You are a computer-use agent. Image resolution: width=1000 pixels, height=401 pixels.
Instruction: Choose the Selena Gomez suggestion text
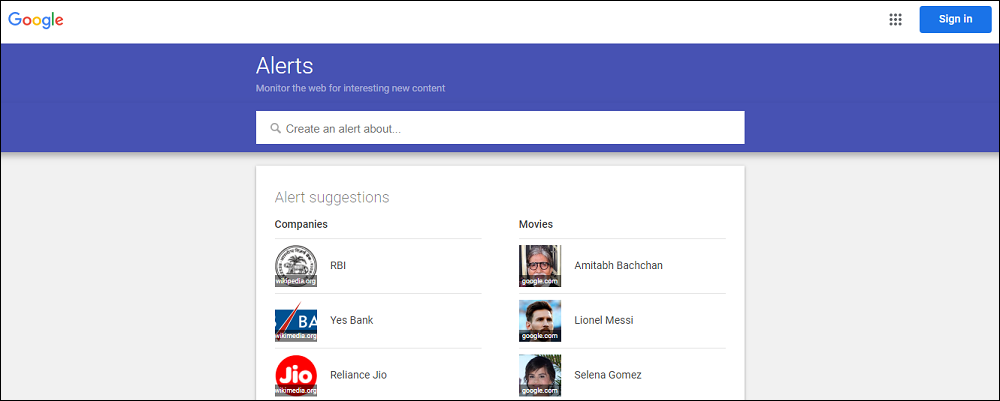(608, 375)
